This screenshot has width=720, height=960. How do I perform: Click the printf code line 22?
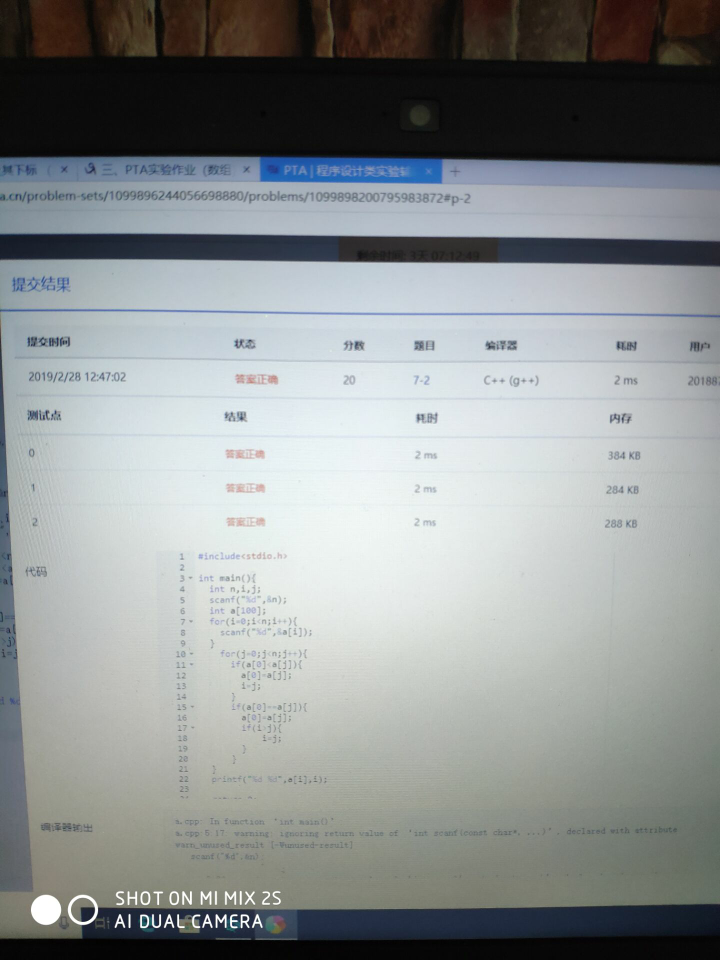pos(269,779)
